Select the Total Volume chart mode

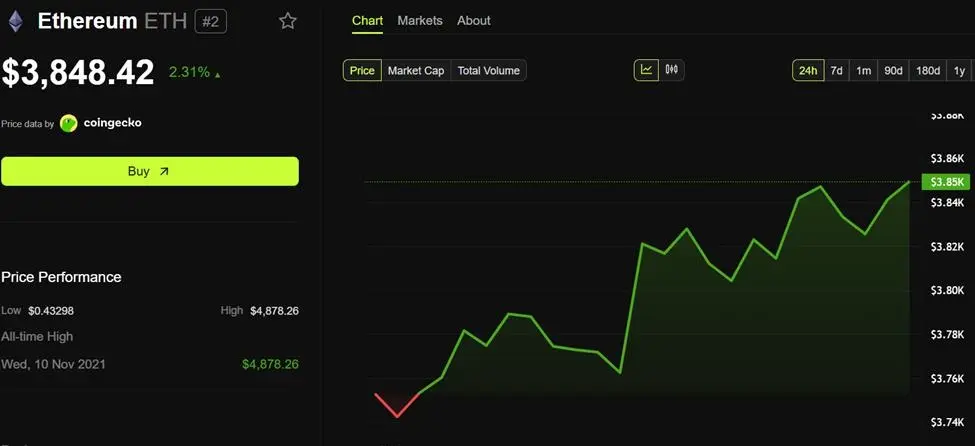click(x=489, y=70)
